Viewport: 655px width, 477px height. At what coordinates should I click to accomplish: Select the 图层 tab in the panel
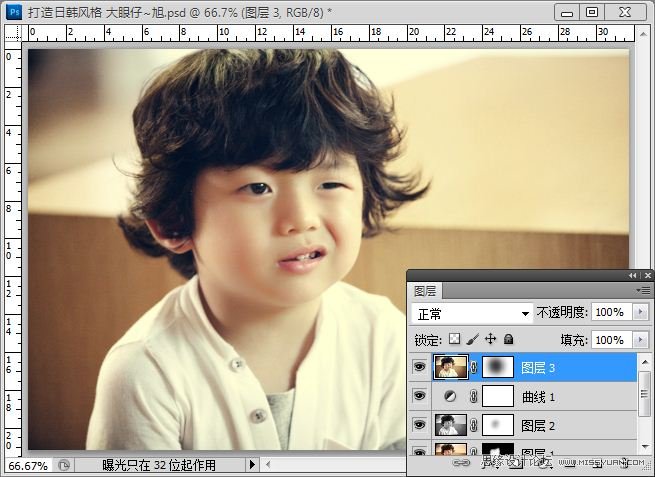pyautogui.click(x=425, y=291)
